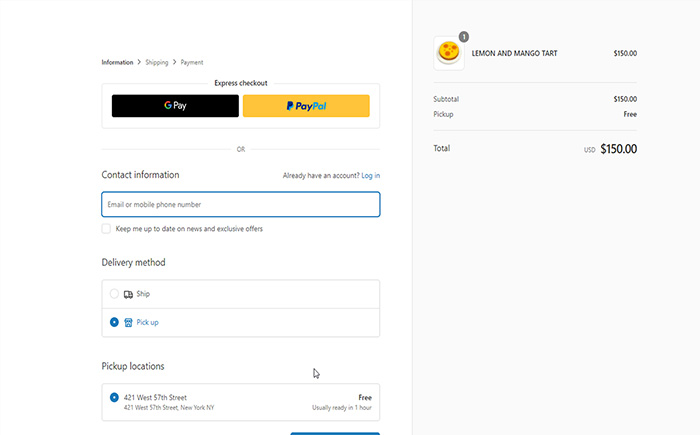Enable the news and exclusive offers checkbox

tap(106, 229)
